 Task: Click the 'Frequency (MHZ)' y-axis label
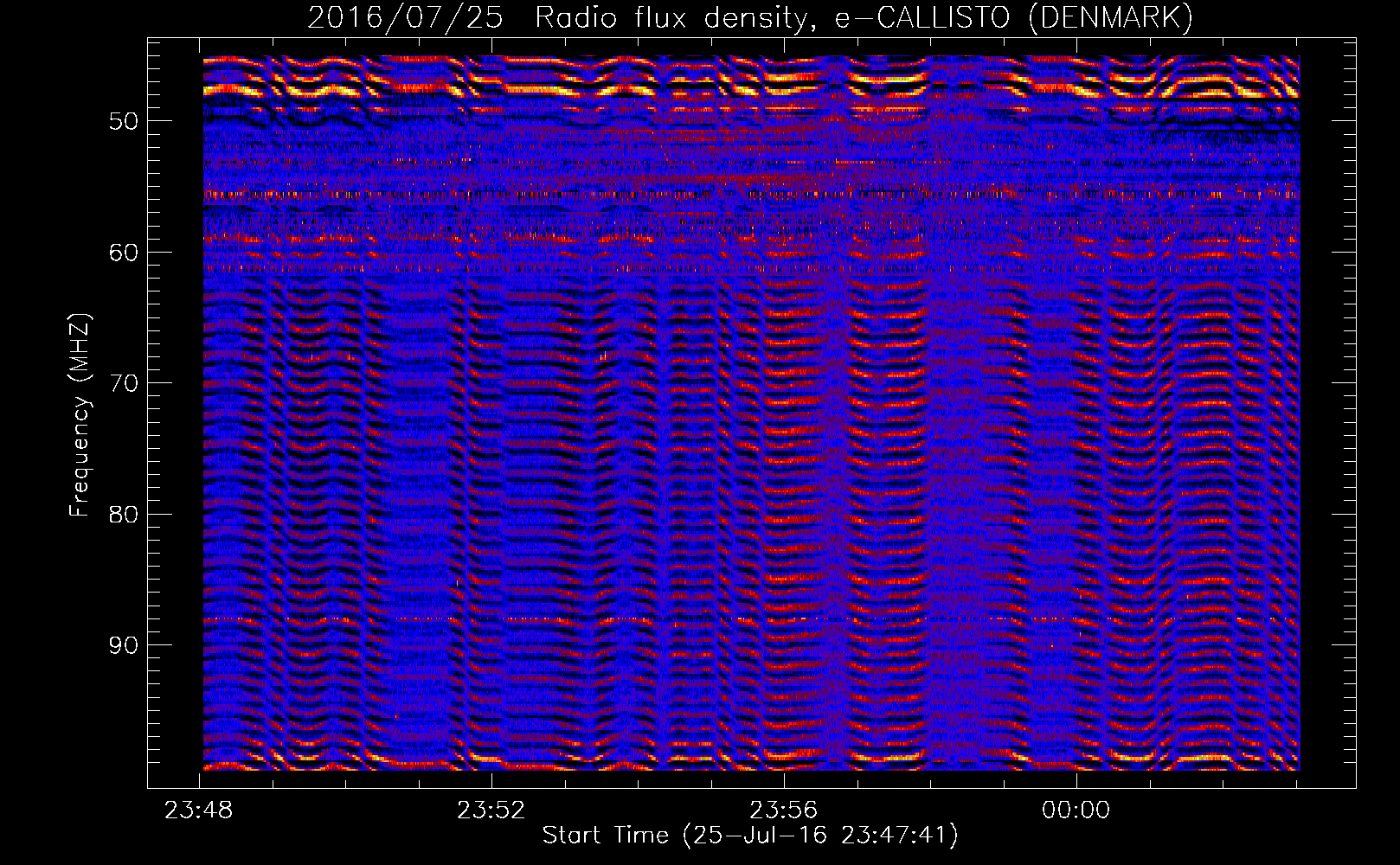point(80,415)
